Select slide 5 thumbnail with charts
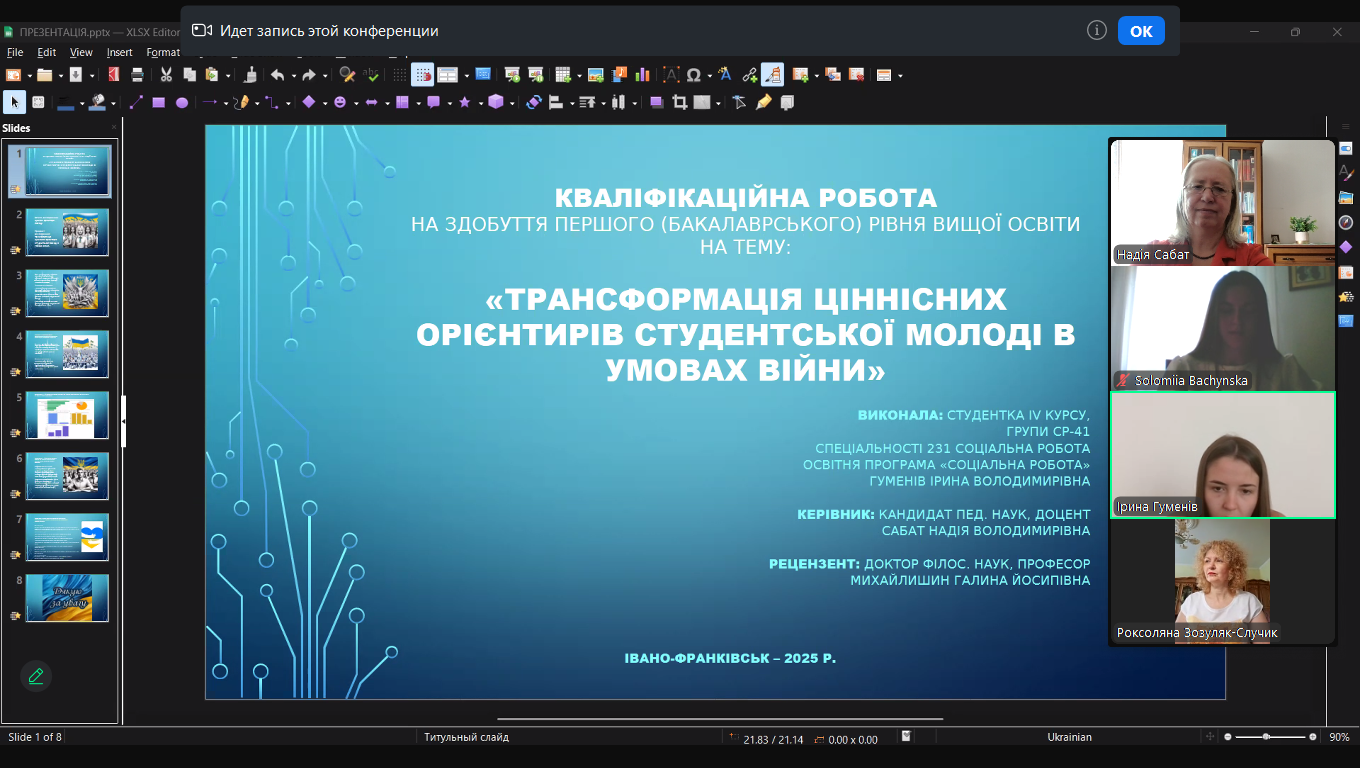1360x768 pixels. point(67,415)
